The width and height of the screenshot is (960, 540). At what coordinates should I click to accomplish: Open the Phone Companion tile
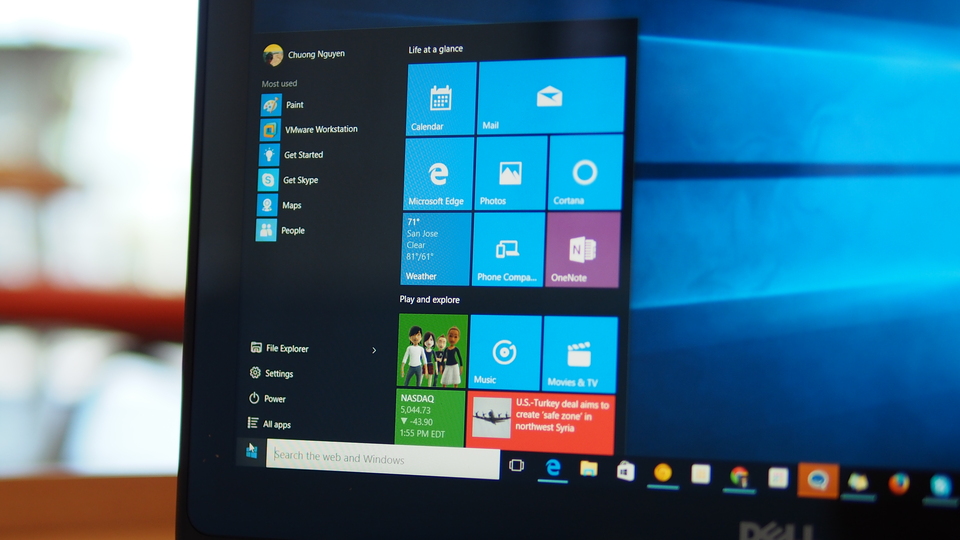508,249
